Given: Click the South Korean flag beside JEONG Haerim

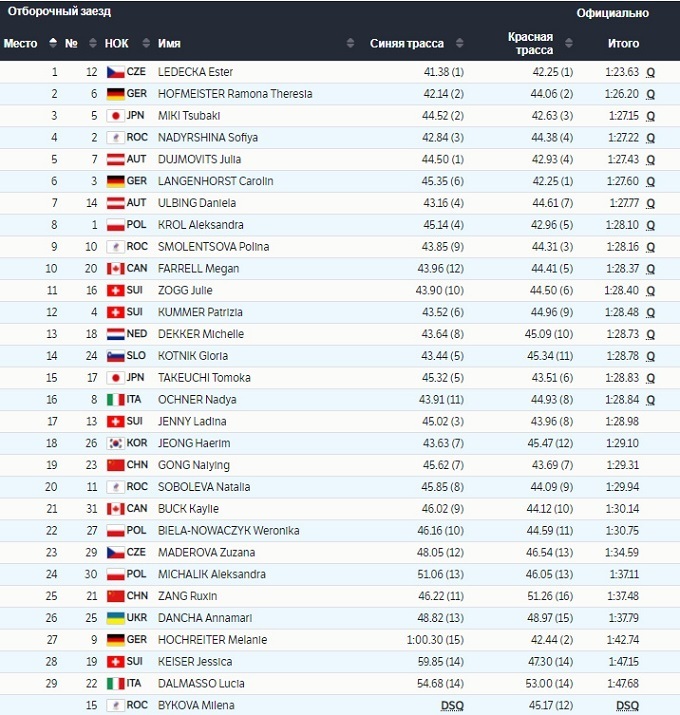Looking at the screenshot, I should [x=115, y=443].
